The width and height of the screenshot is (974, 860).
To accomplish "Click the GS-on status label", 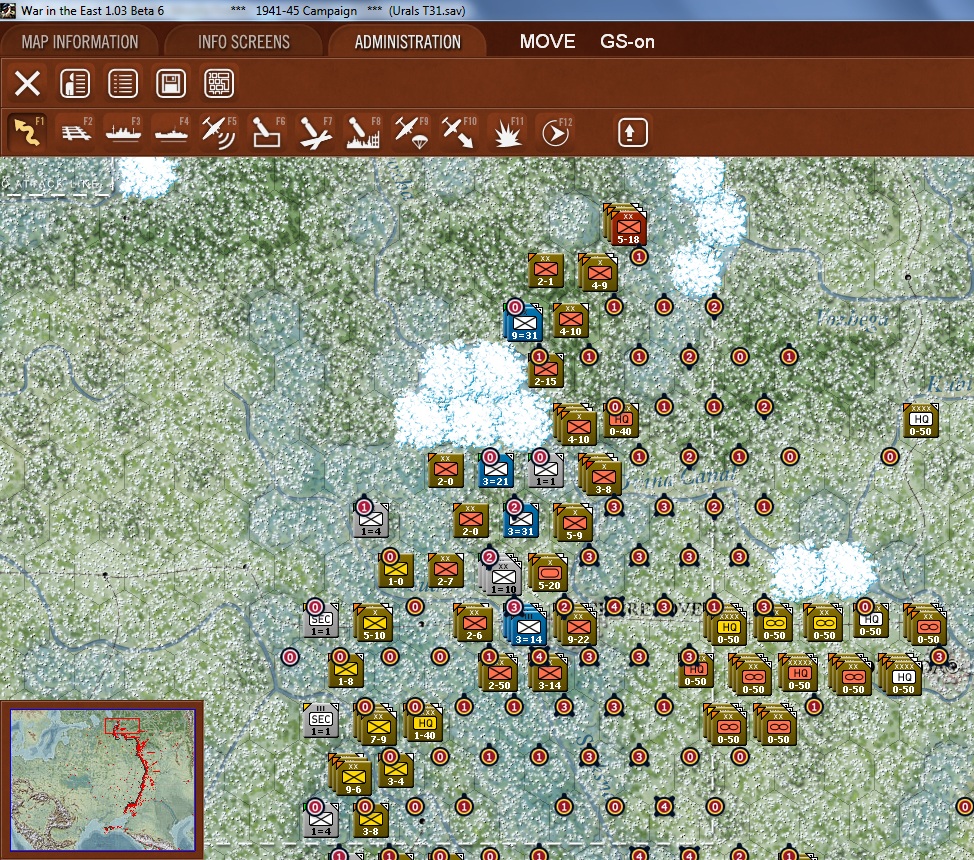I will click(627, 42).
